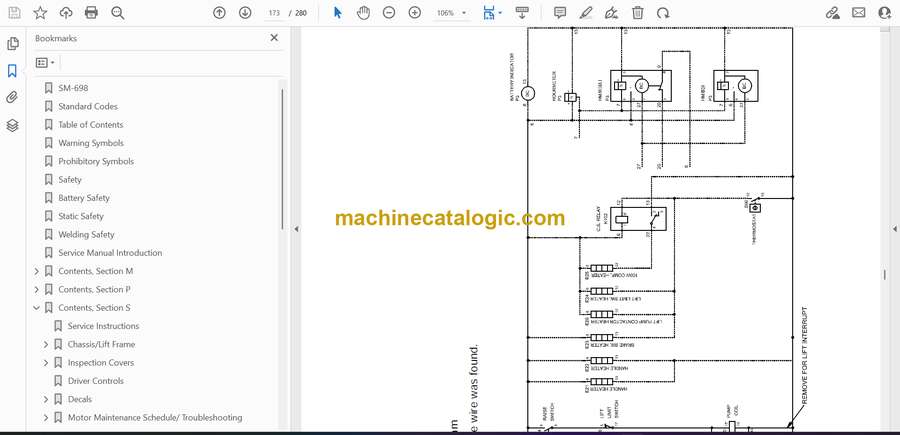
Task: Select the Hand pan tool
Action: [x=363, y=13]
